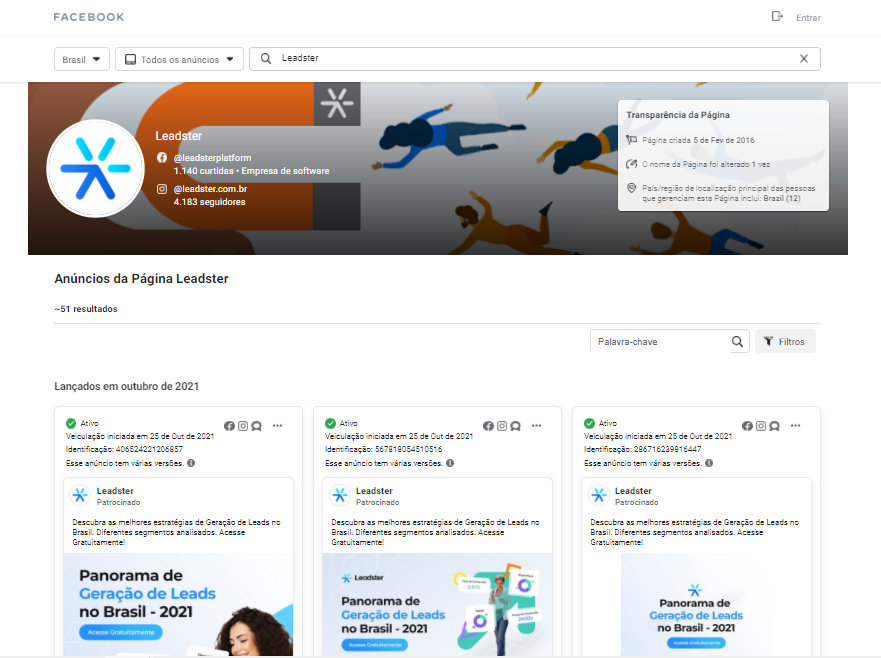The height and width of the screenshot is (658, 881).
Task: Open second ad image with standing woman graphic
Action: click(437, 605)
